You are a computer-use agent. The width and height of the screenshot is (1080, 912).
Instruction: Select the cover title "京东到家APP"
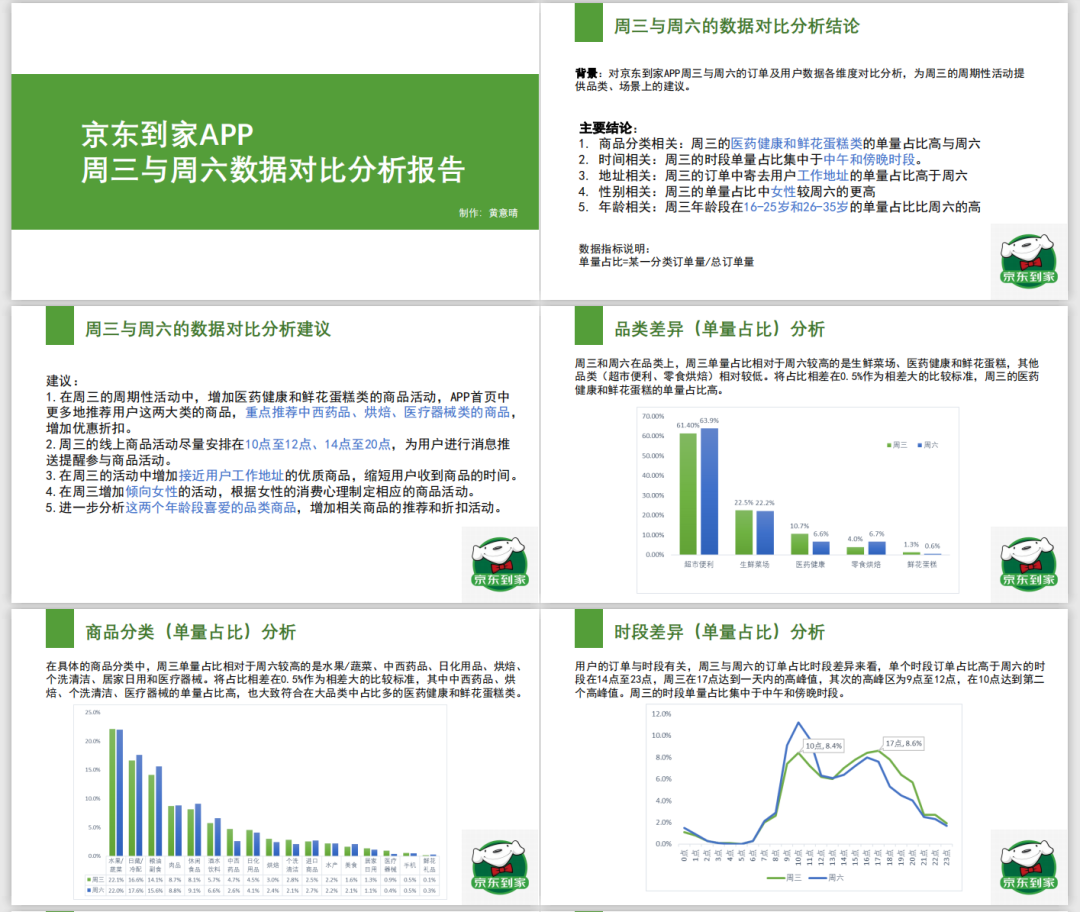click(167, 134)
